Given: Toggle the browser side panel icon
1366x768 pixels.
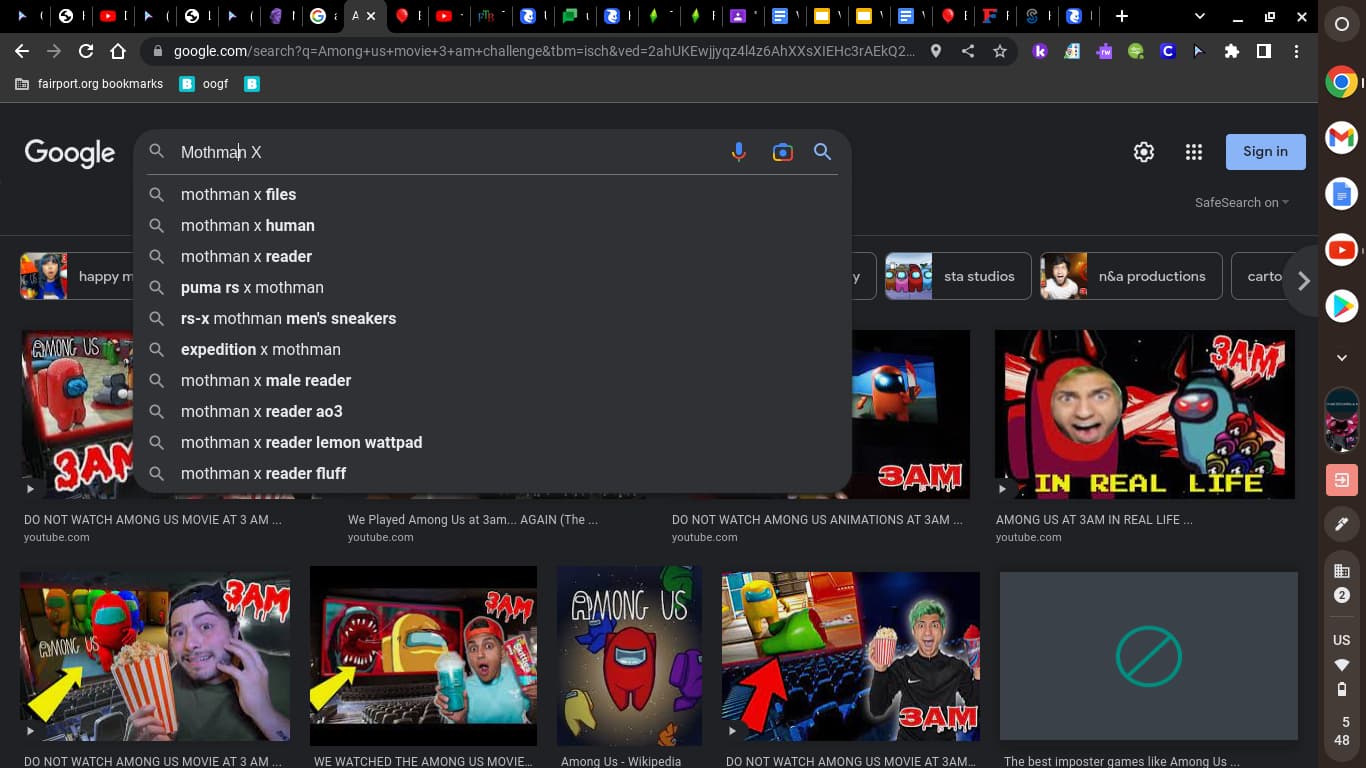Looking at the screenshot, I should pos(1264,51).
